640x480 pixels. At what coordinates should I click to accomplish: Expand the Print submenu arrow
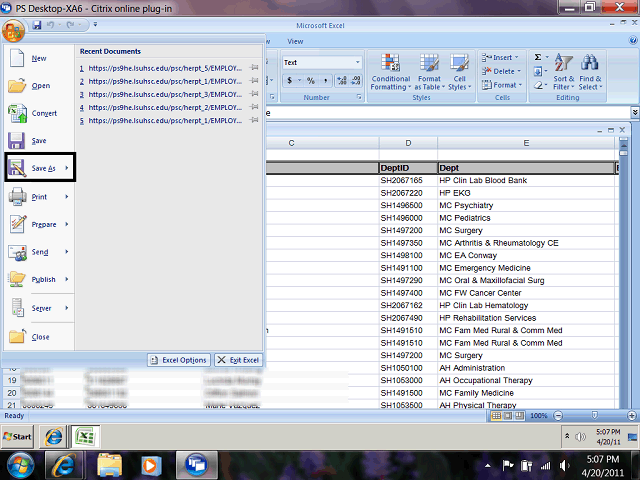pyautogui.click(x=67, y=197)
